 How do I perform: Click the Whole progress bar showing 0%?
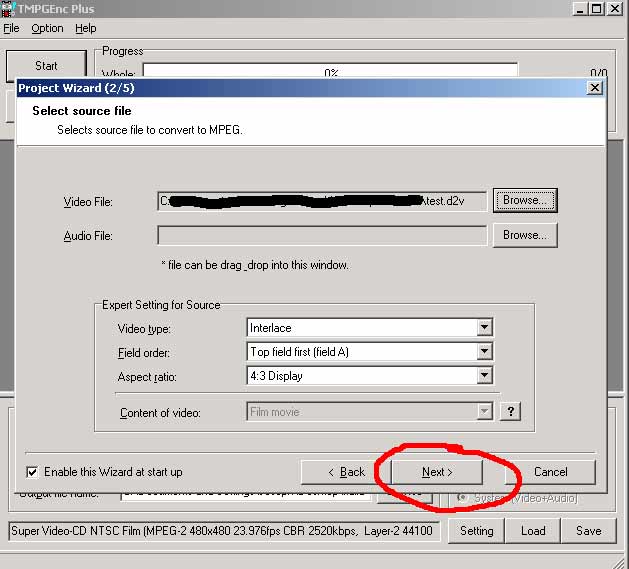click(x=330, y=70)
